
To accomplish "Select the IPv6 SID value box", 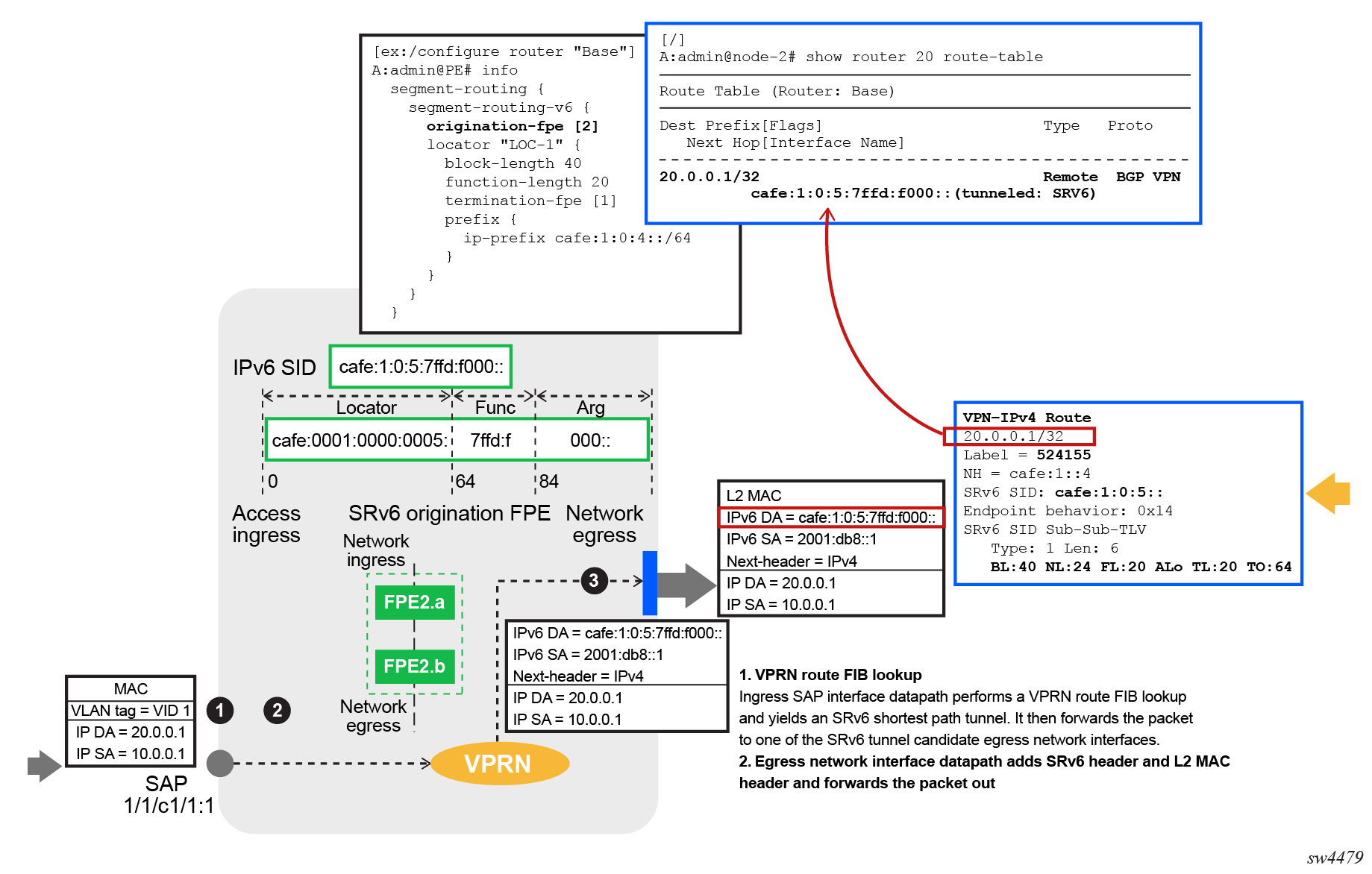I will click(x=421, y=366).
